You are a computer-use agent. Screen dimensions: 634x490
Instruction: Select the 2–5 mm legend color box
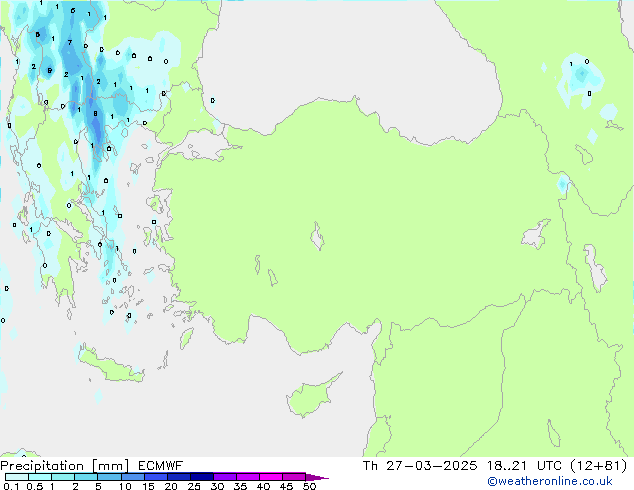pos(86,477)
